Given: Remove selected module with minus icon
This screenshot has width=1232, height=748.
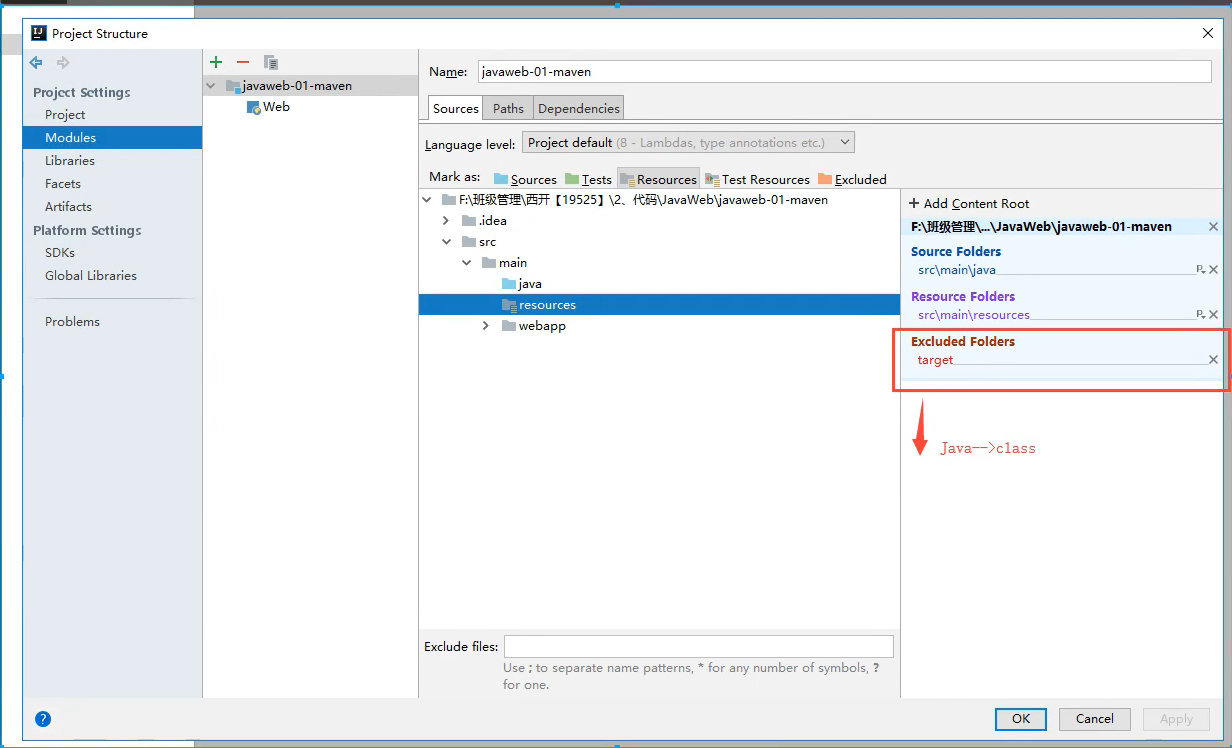Looking at the screenshot, I should click(x=243, y=62).
